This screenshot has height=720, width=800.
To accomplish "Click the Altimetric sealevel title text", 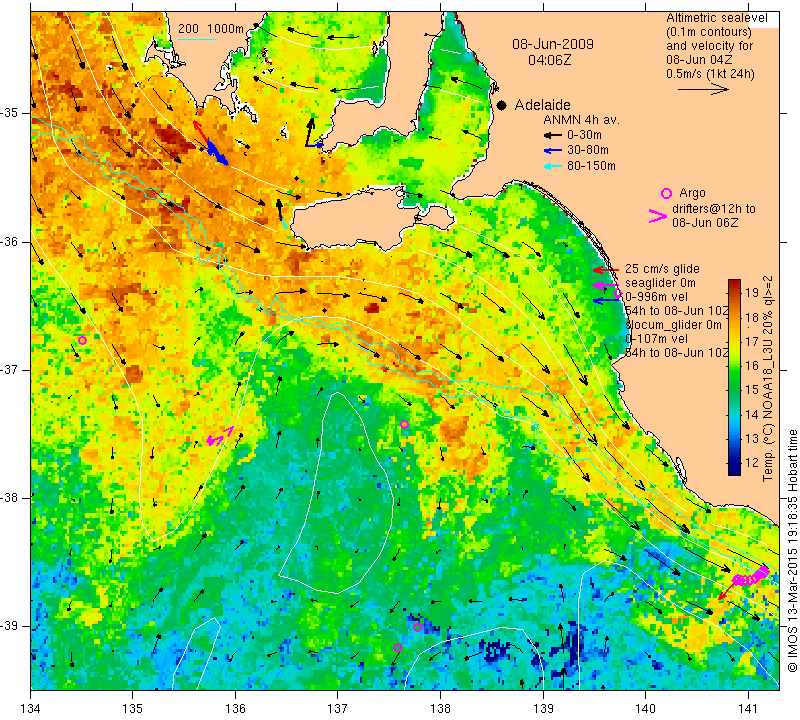I will [717, 18].
